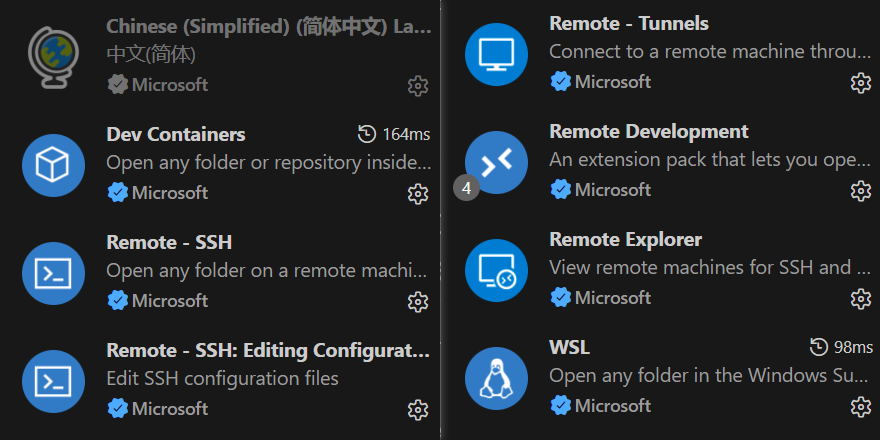The height and width of the screenshot is (440, 880).
Task: Click Microsoft publisher name under Dev Containers
Action: click(170, 192)
